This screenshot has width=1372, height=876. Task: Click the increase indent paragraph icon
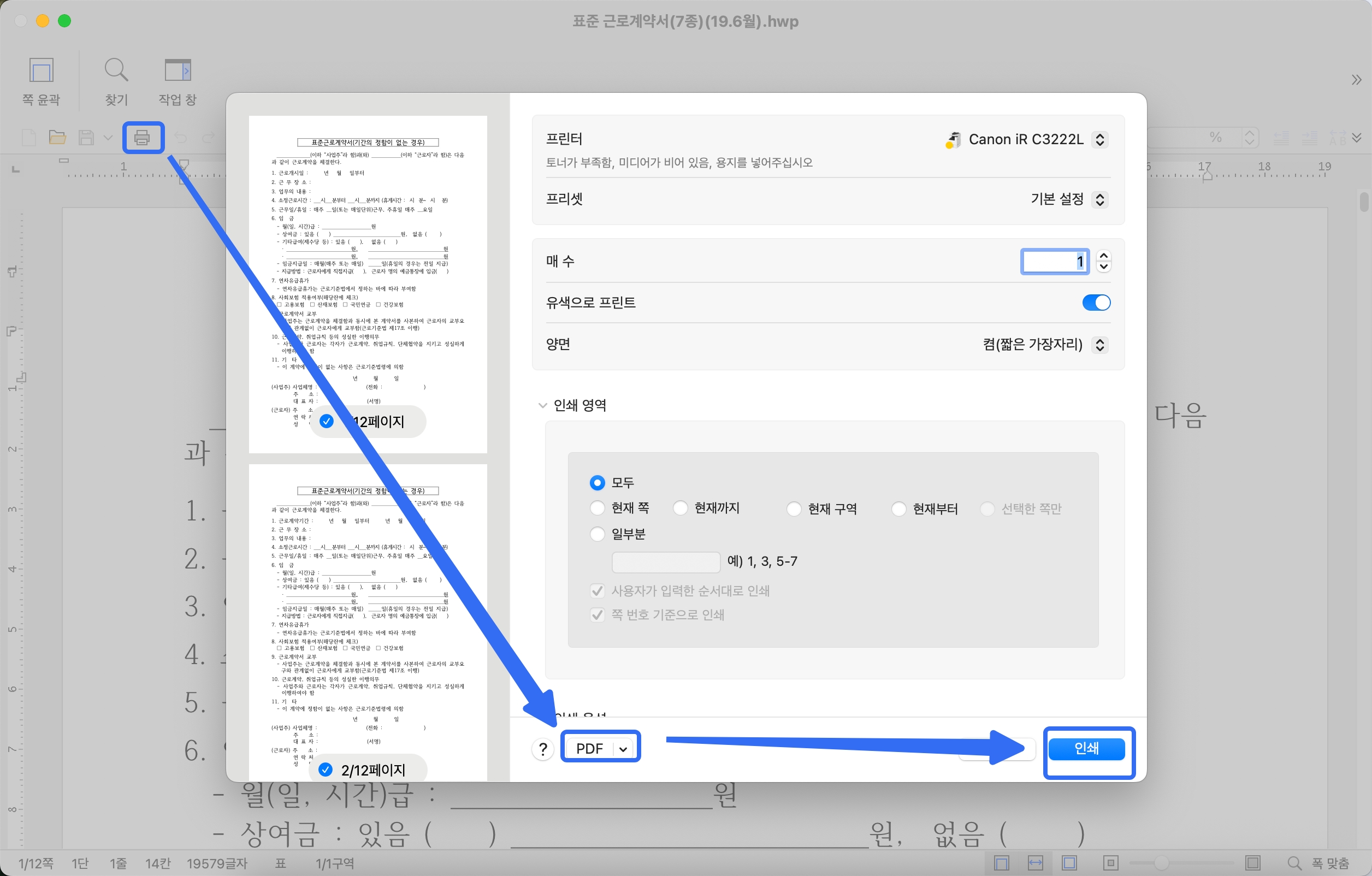click(x=1309, y=137)
